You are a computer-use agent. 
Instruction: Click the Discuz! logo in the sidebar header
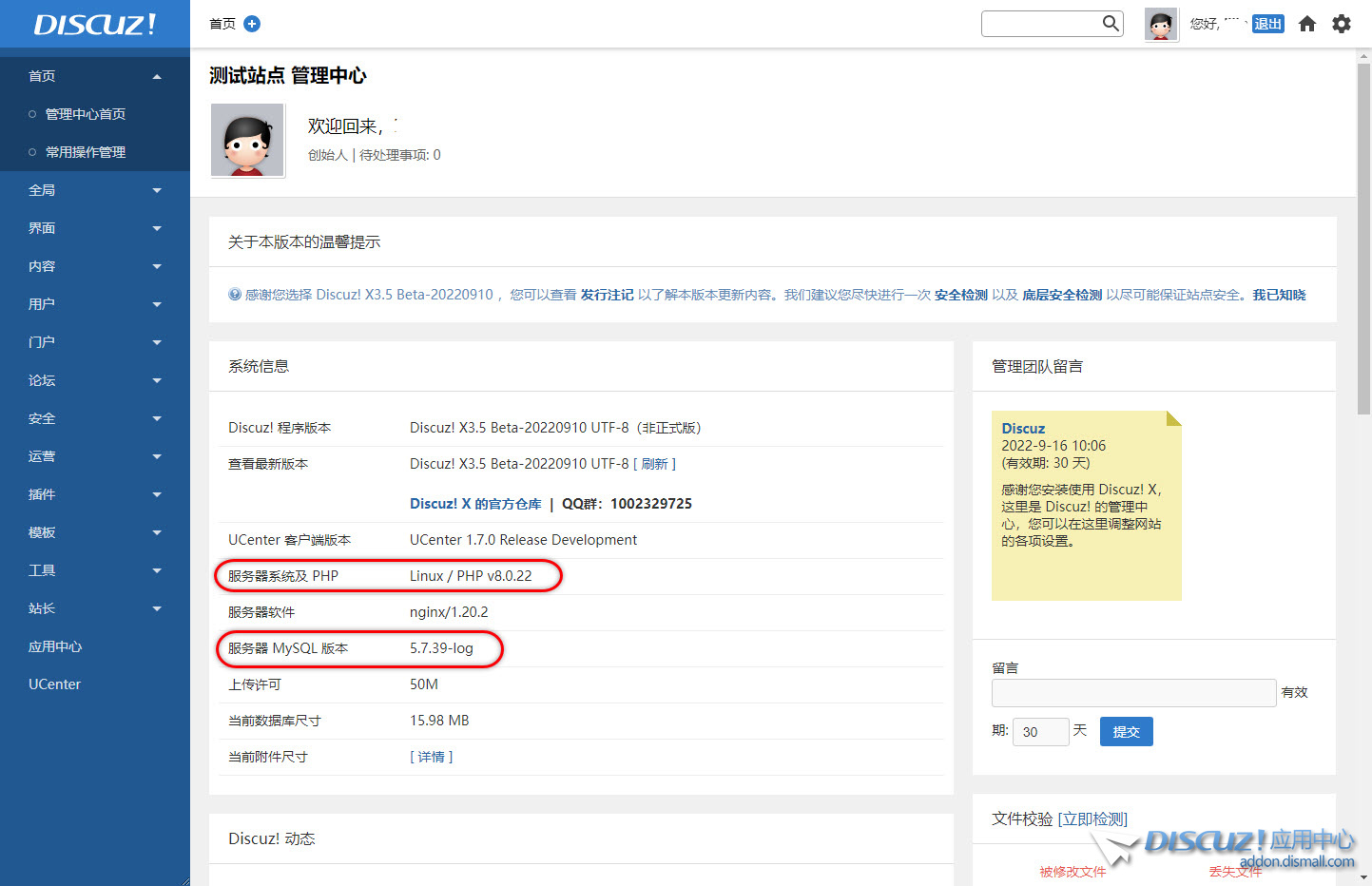coord(95,25)
